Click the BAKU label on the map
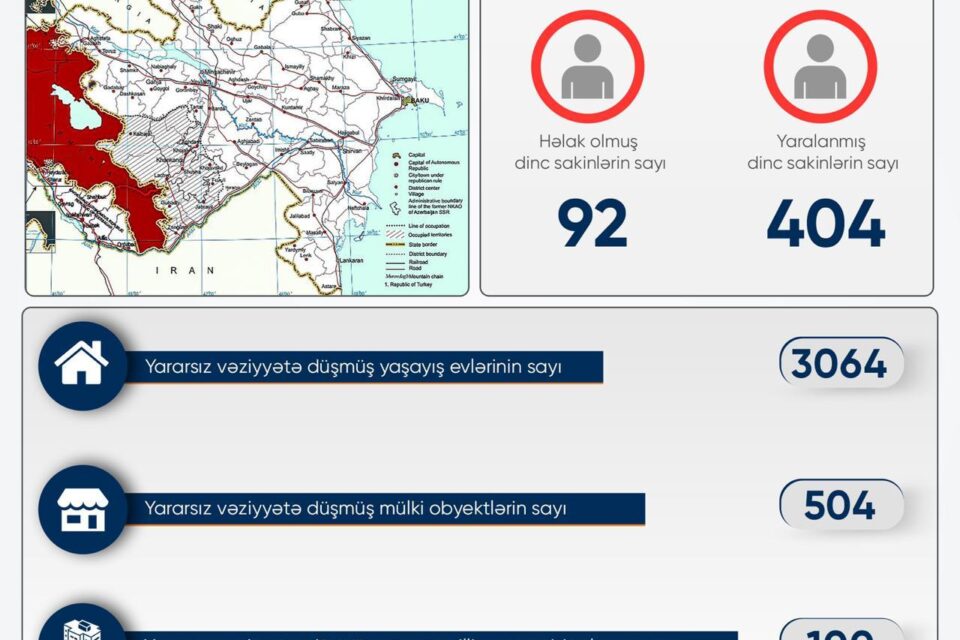960x640 pixels. pos(420,100)
